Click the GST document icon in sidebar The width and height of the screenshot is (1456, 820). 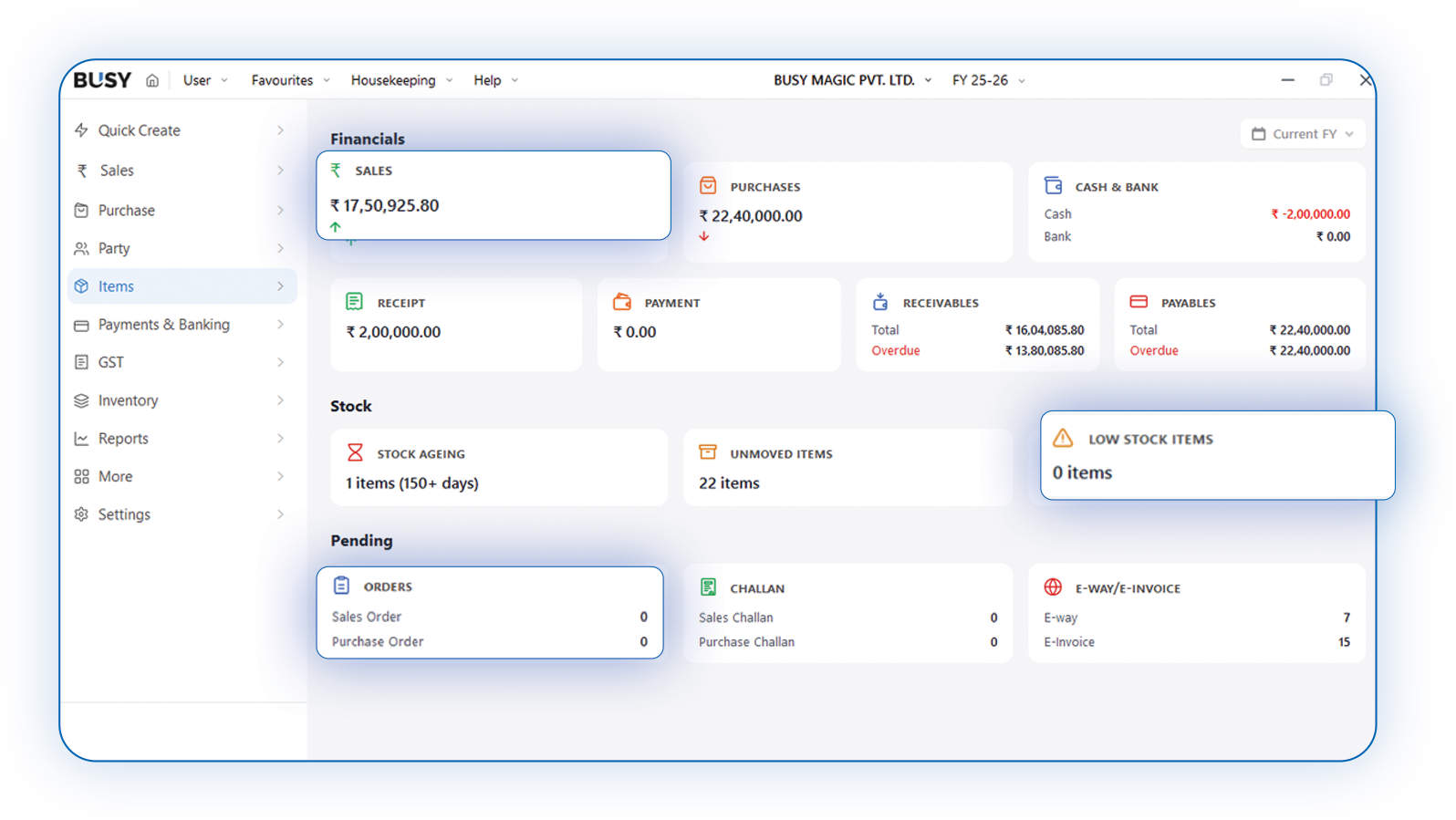pos(81,362)
